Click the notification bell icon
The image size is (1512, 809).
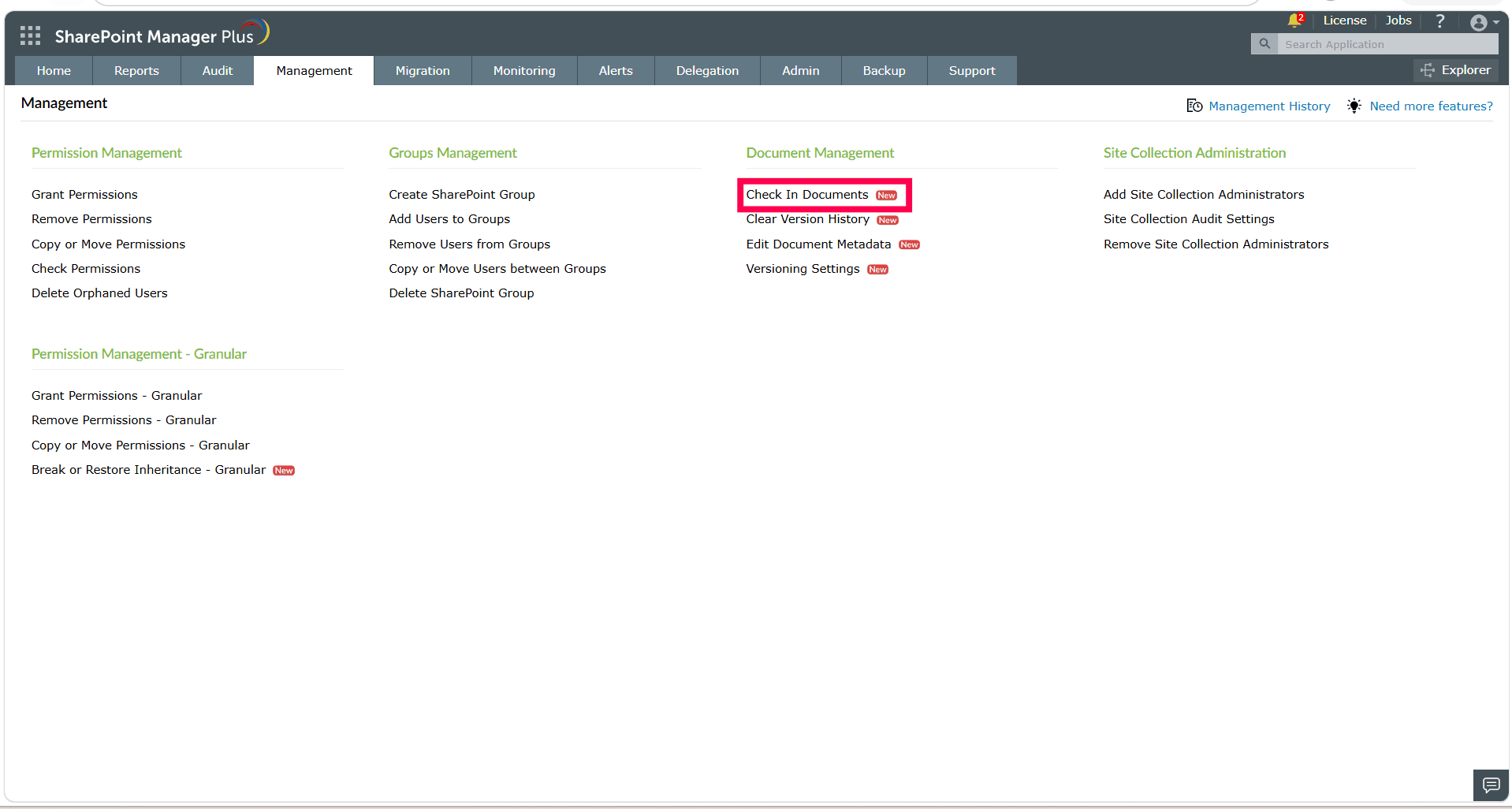coord(1294,21)
